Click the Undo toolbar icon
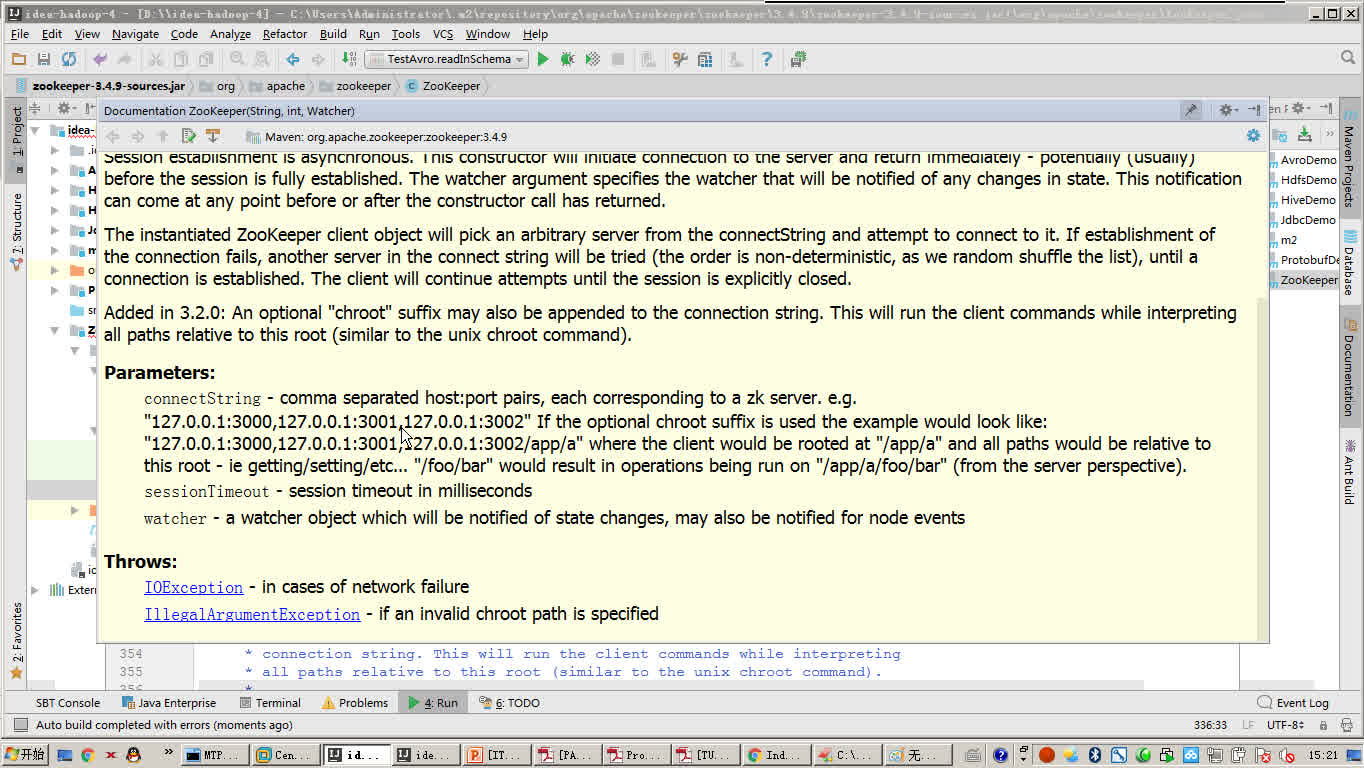Screen dimensions: 1364x768 99,60
